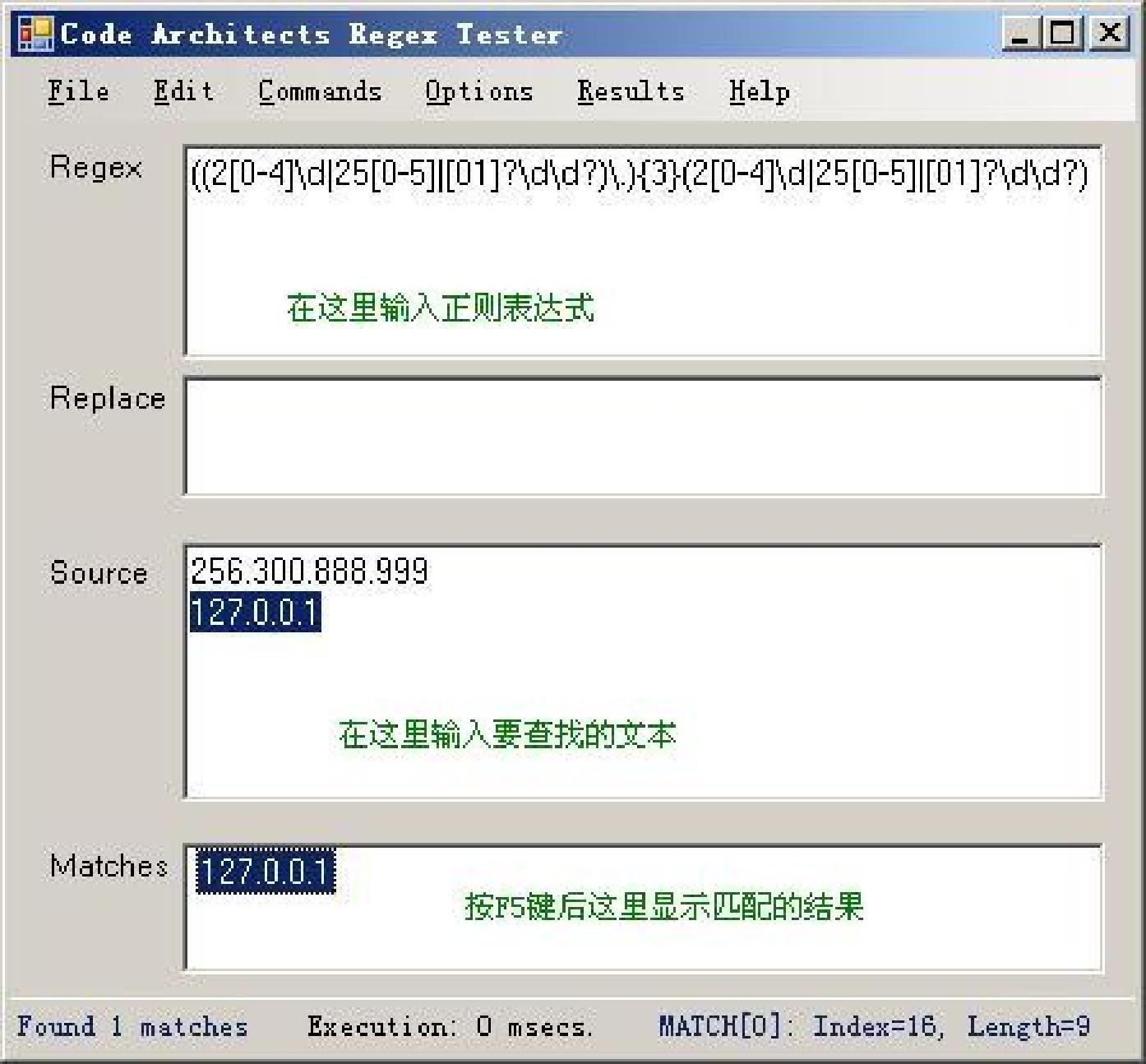Open the File menu
1146x1064 pixels.
(x=78, y=91)
